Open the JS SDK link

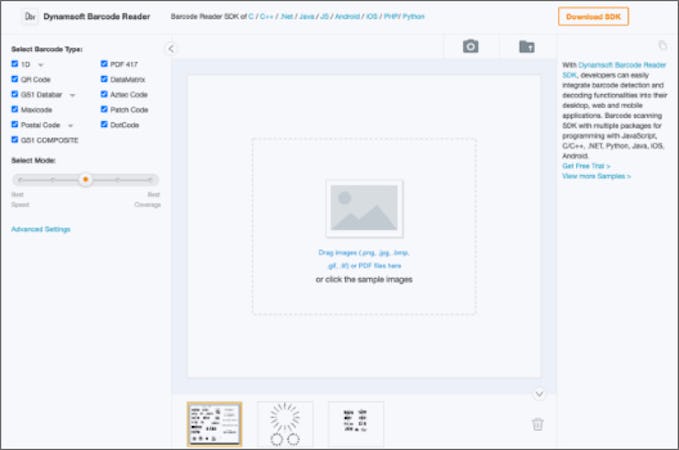coord(324,16)
